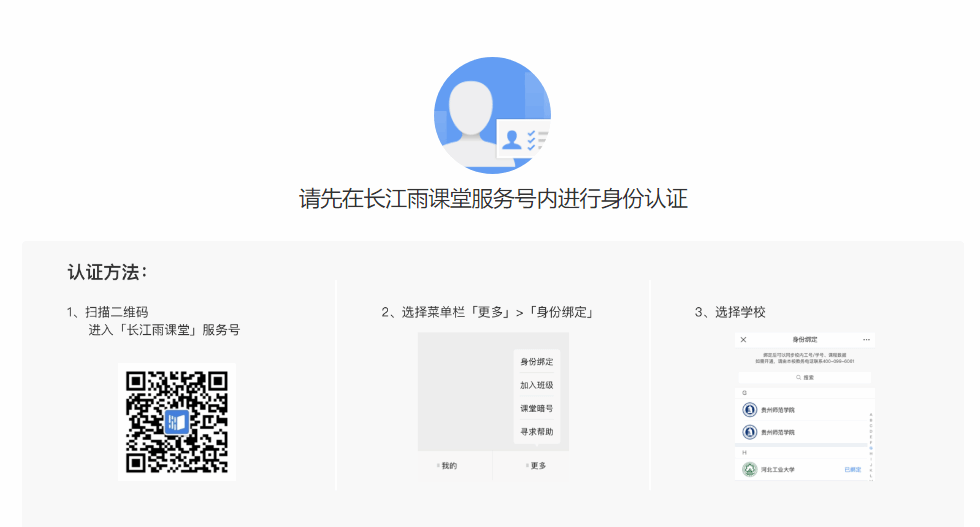Click the second 贵州师范学院 row name
This screenshot has width=980, height=527.
click(778, 433)
